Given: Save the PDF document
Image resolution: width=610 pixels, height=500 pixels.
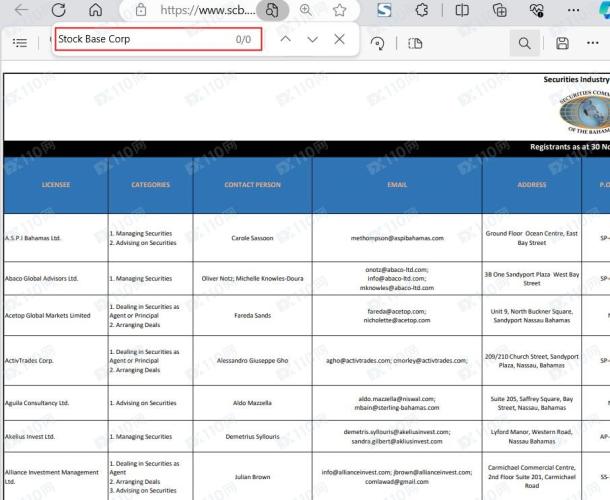Looking at the screenshot, I should (562, 43).
